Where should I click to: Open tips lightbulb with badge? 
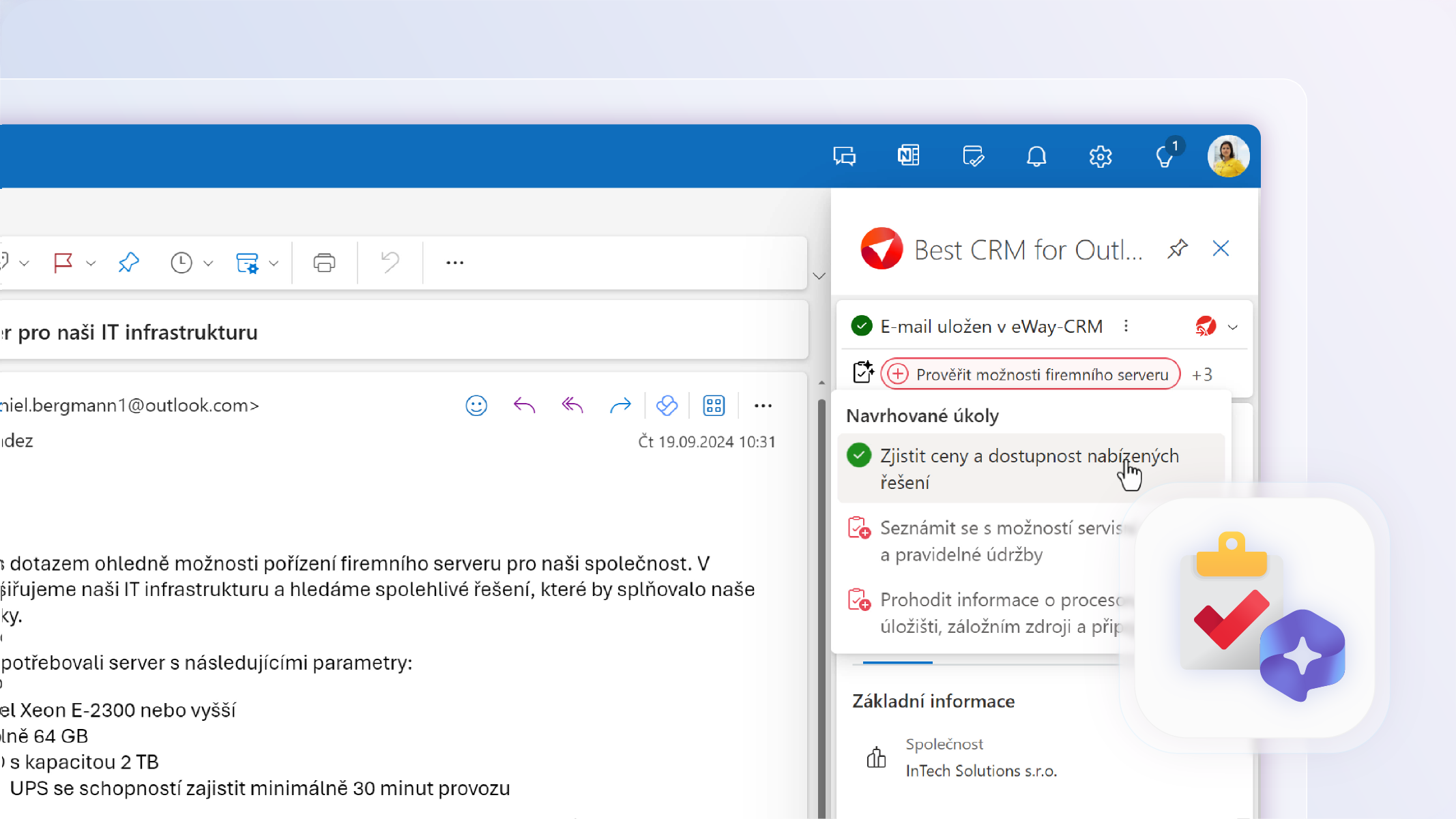(1167, 155)
